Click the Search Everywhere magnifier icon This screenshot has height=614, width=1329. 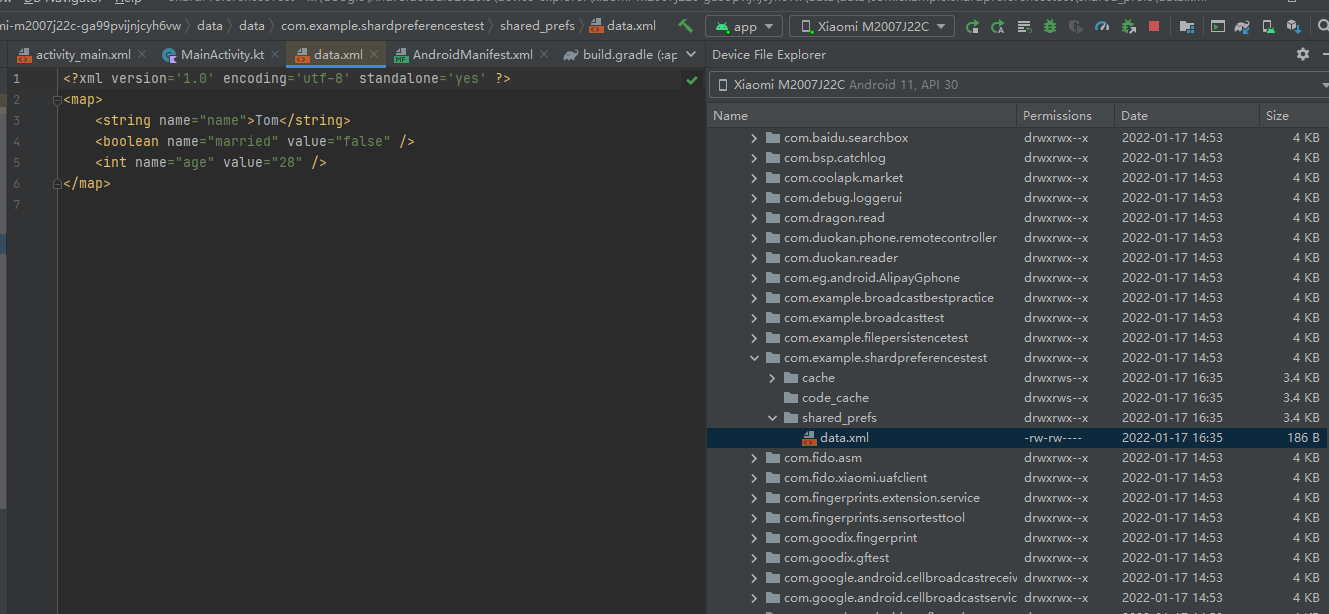[x=1322, y=27]
